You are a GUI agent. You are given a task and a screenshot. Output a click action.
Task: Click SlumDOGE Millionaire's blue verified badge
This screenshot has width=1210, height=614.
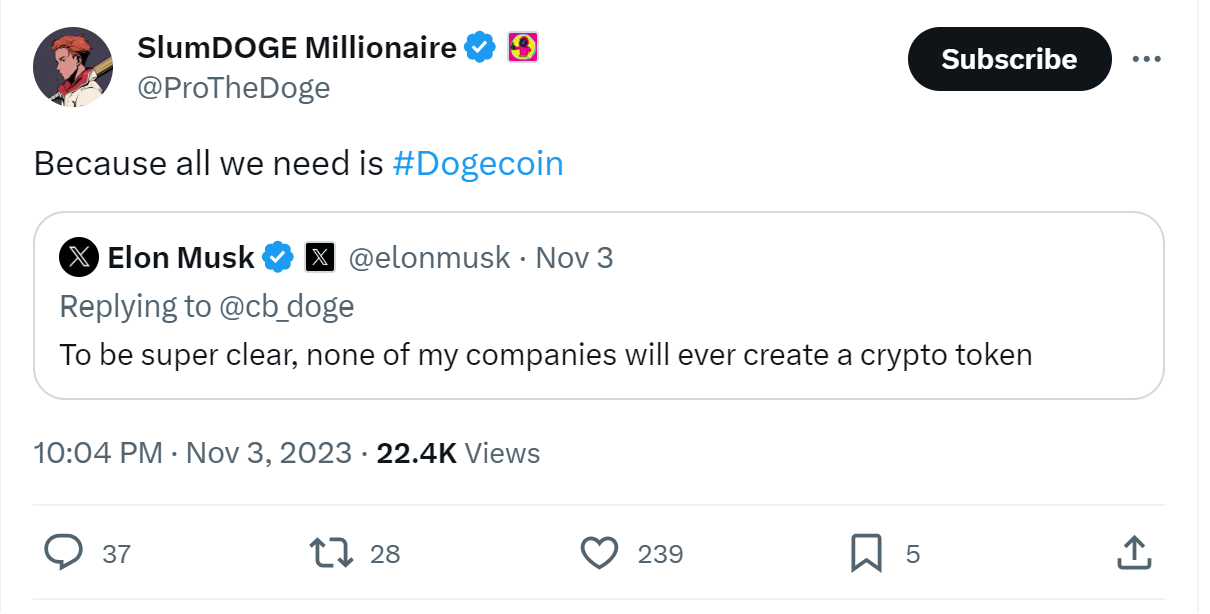(482, 47)
